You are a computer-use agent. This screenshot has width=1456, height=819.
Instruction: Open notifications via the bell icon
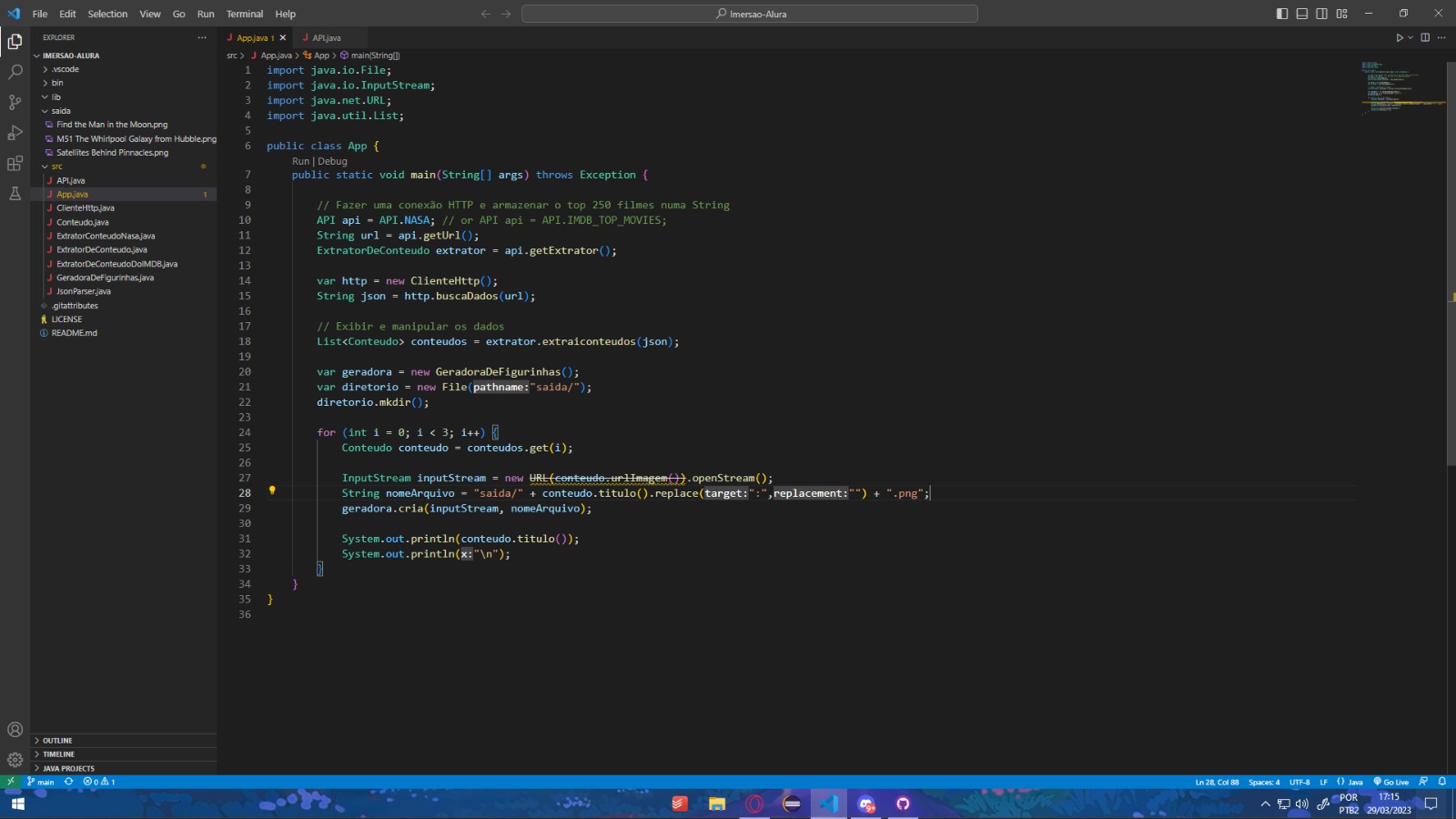[x=1441, y=782]
